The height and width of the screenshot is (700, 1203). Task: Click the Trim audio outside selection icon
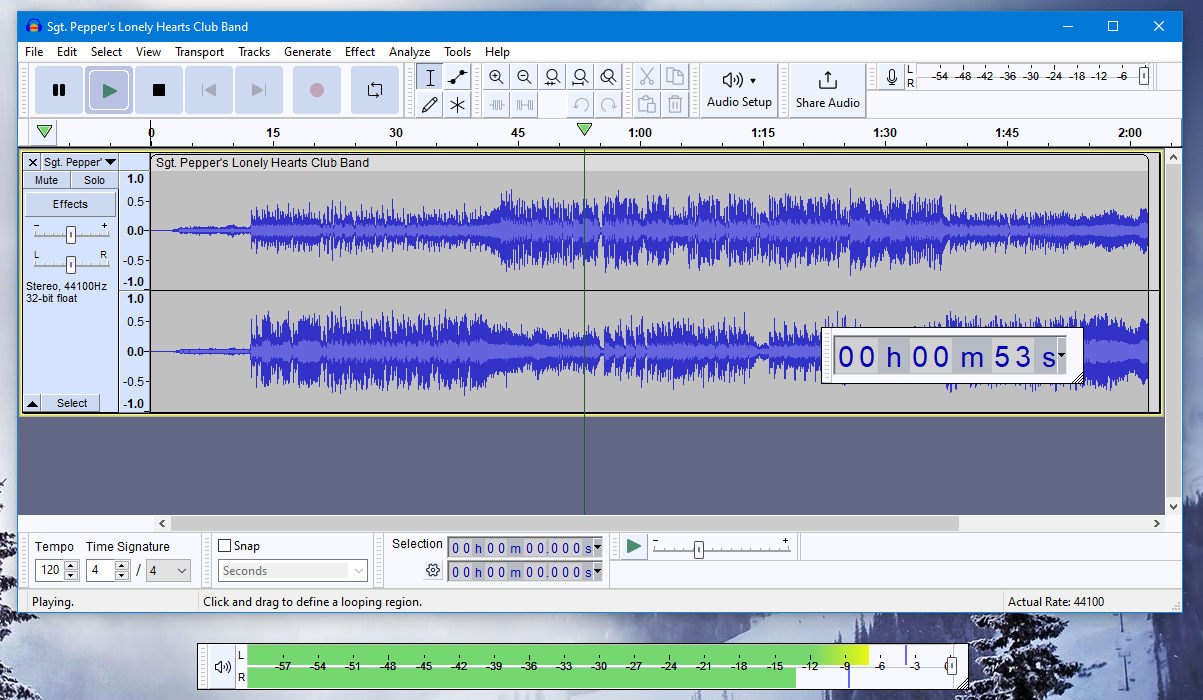point(497,104)
